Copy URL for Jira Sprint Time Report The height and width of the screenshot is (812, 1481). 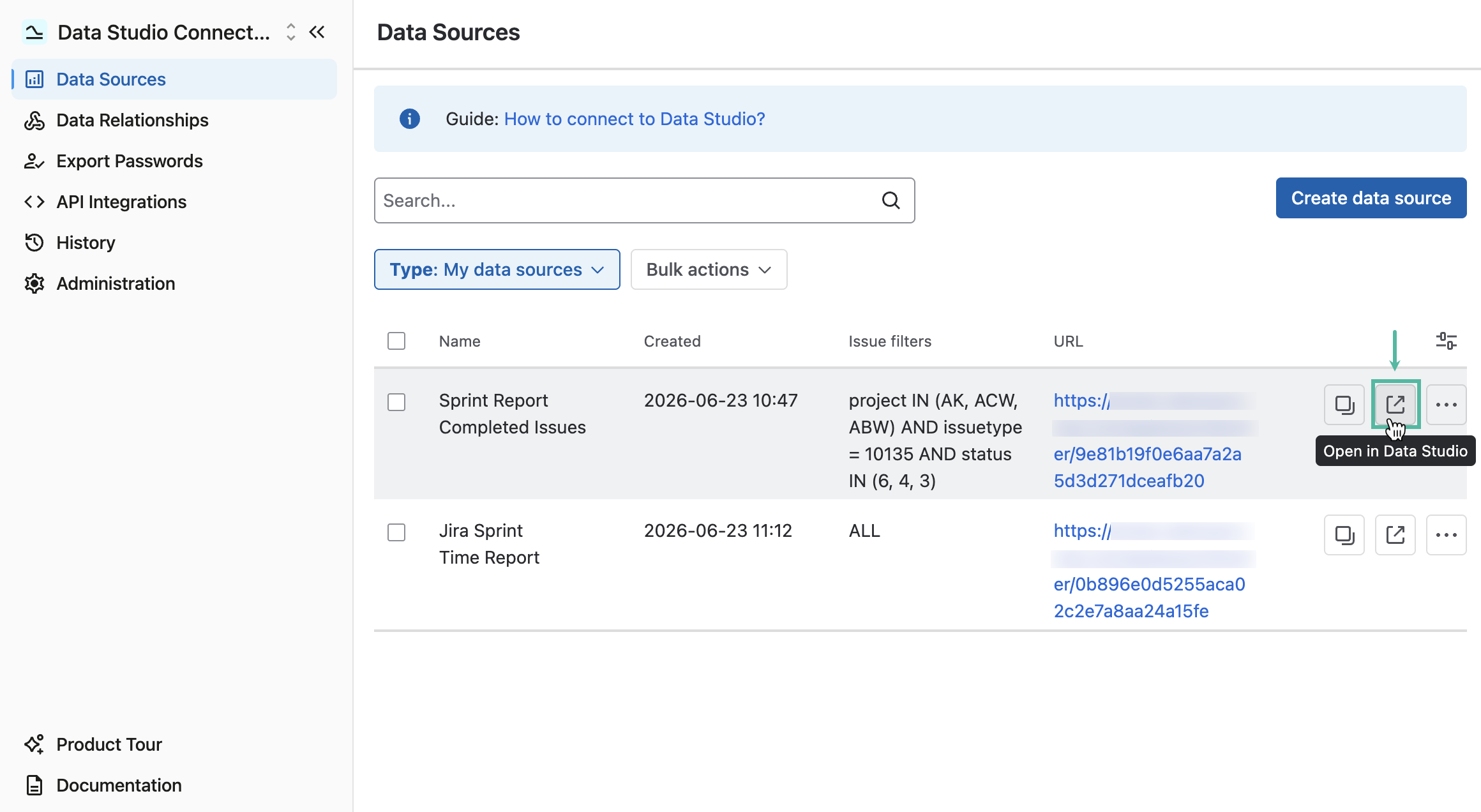click(1344, 535)
